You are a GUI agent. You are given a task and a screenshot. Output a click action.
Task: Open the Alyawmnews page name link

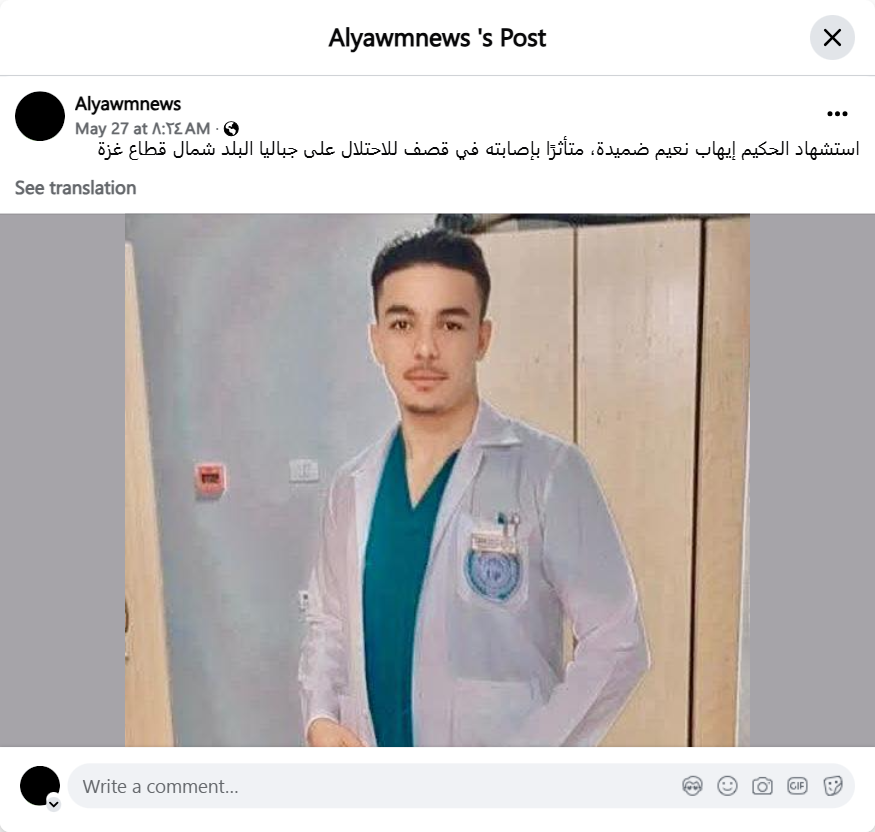[128, 104]
